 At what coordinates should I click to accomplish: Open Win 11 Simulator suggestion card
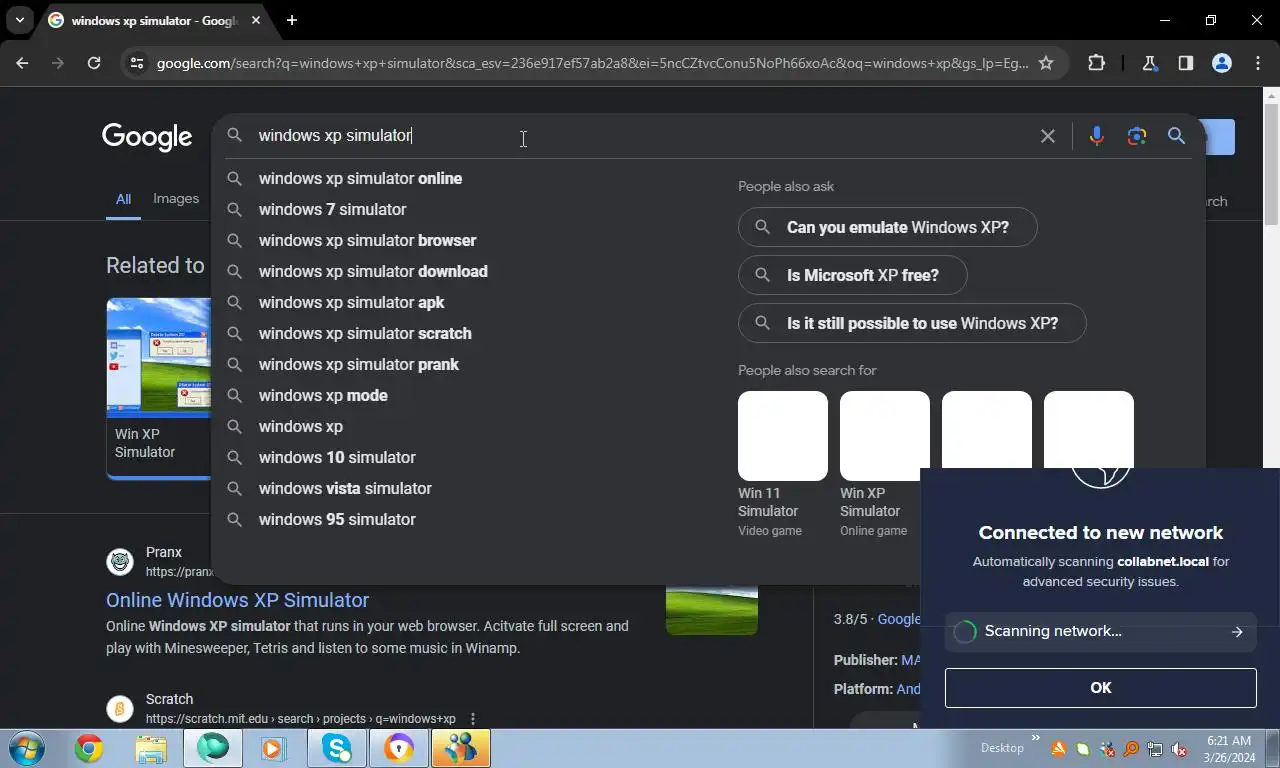click(782, 465)
